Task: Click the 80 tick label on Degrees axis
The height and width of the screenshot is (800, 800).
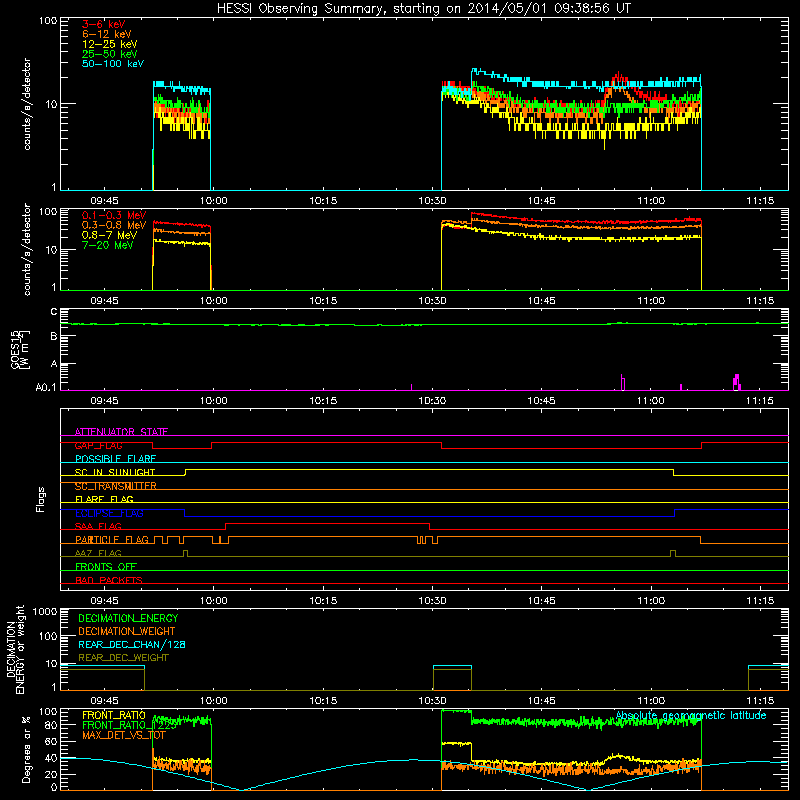Action: click(51, 725)
